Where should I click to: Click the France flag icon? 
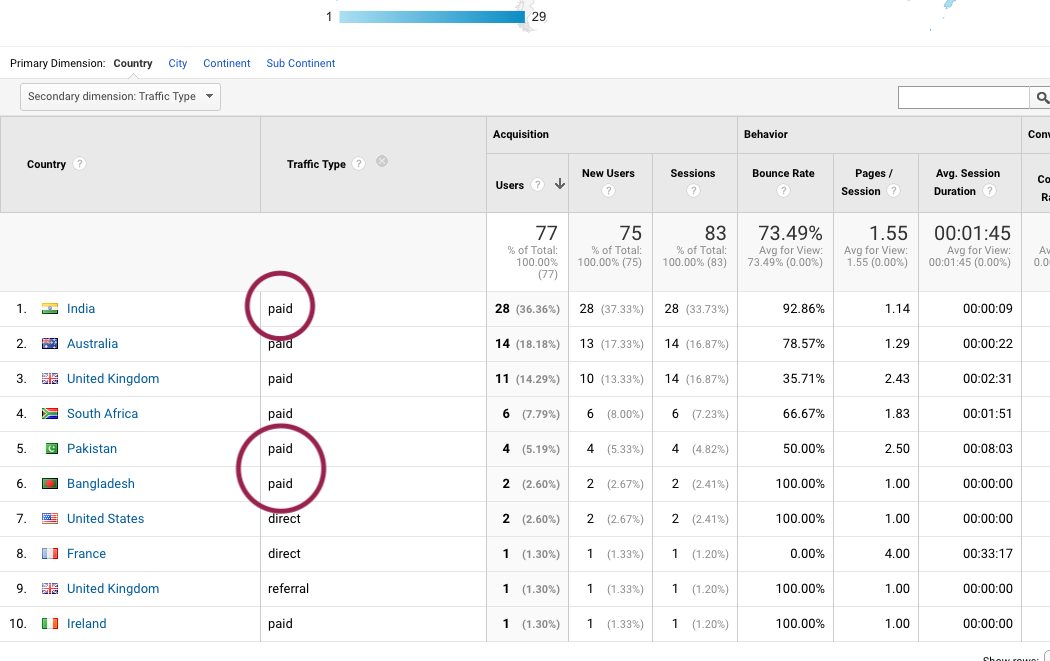tap(50, 554)
